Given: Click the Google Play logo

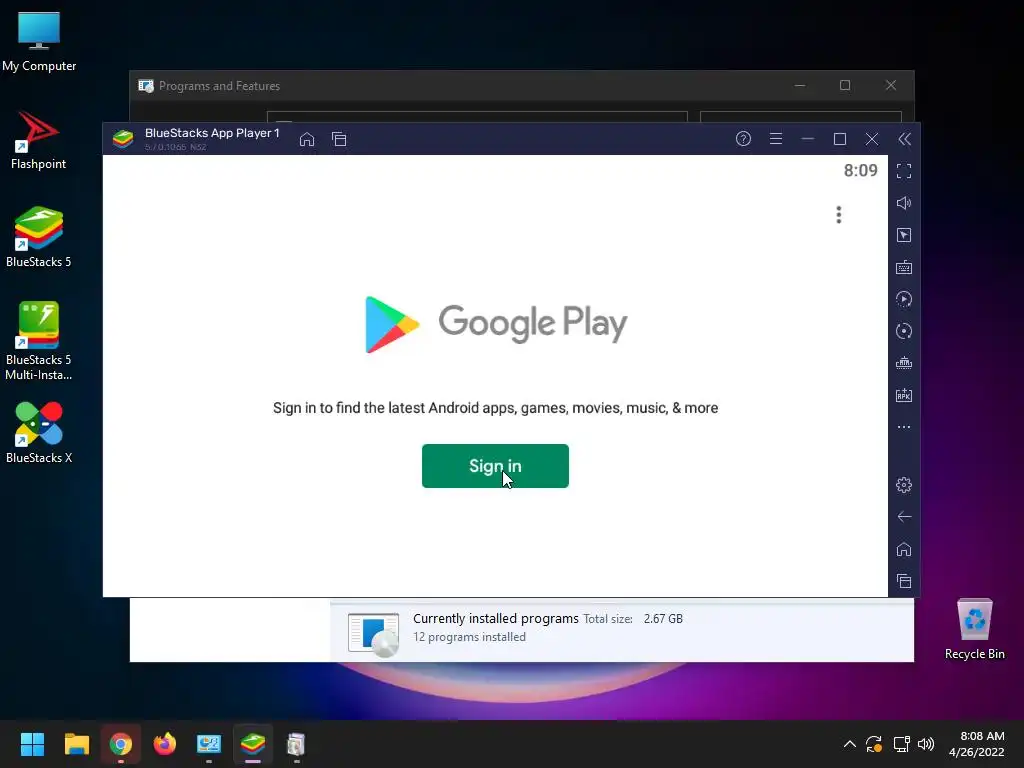Looking at the screenshot, I should 496,324.
